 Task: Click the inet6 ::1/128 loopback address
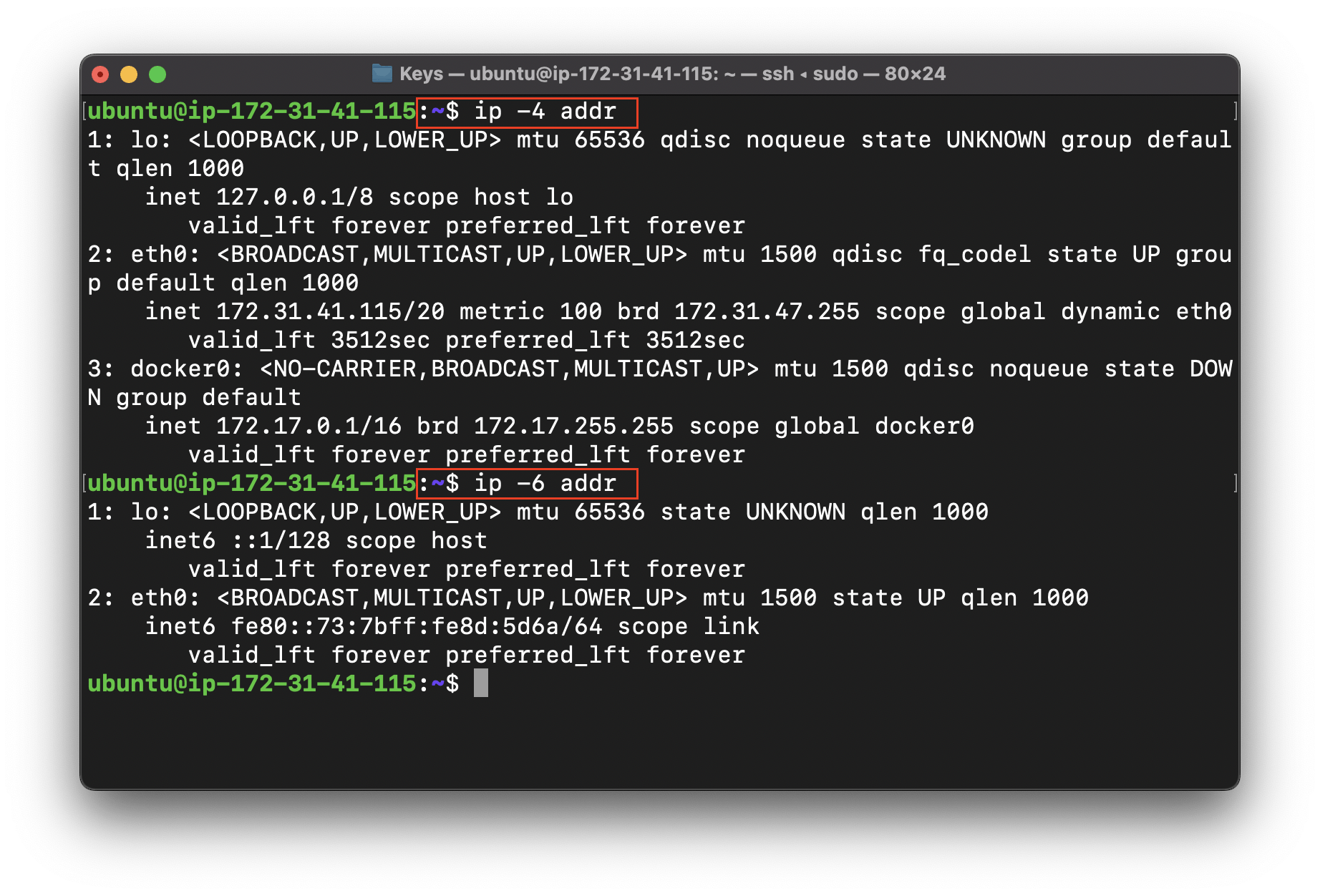click(281, 541)
